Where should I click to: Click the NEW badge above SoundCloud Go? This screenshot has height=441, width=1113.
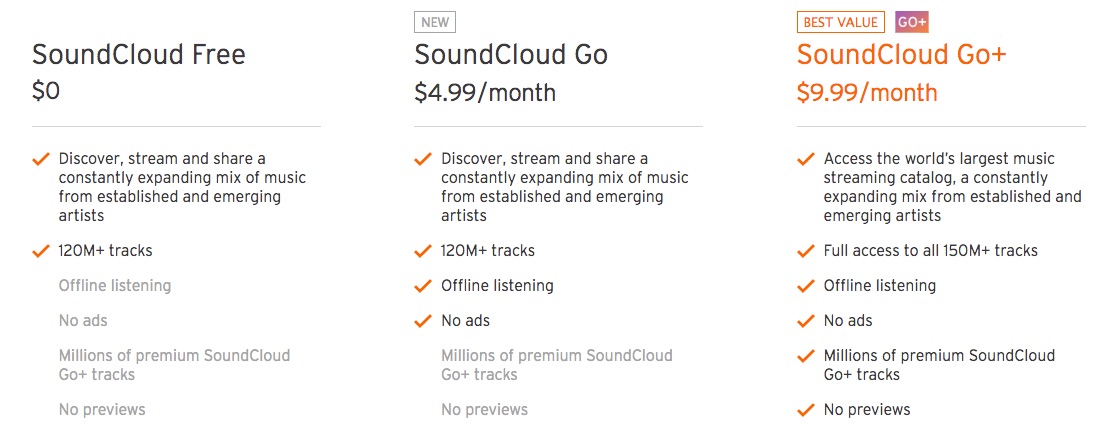[x=435, y=22]
